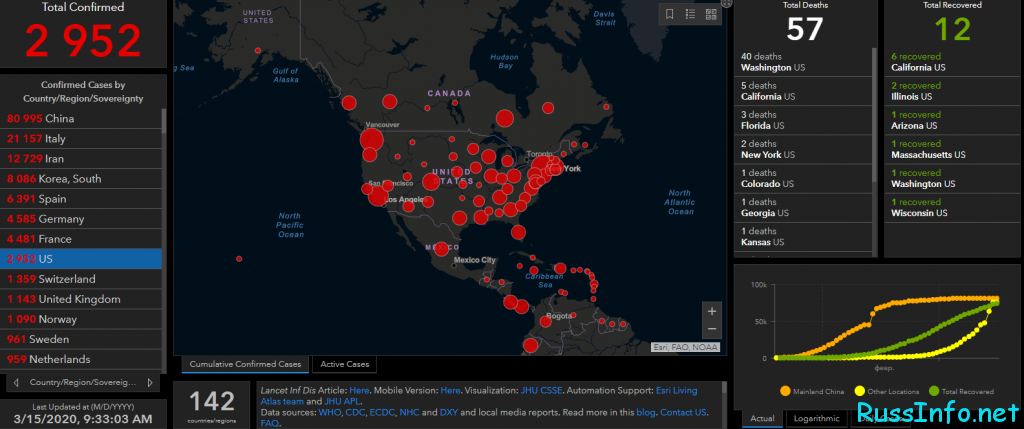This screenshot has height=429, width=1024.
Task: Zoom out on the map with minus button
Action: [712, 328]
